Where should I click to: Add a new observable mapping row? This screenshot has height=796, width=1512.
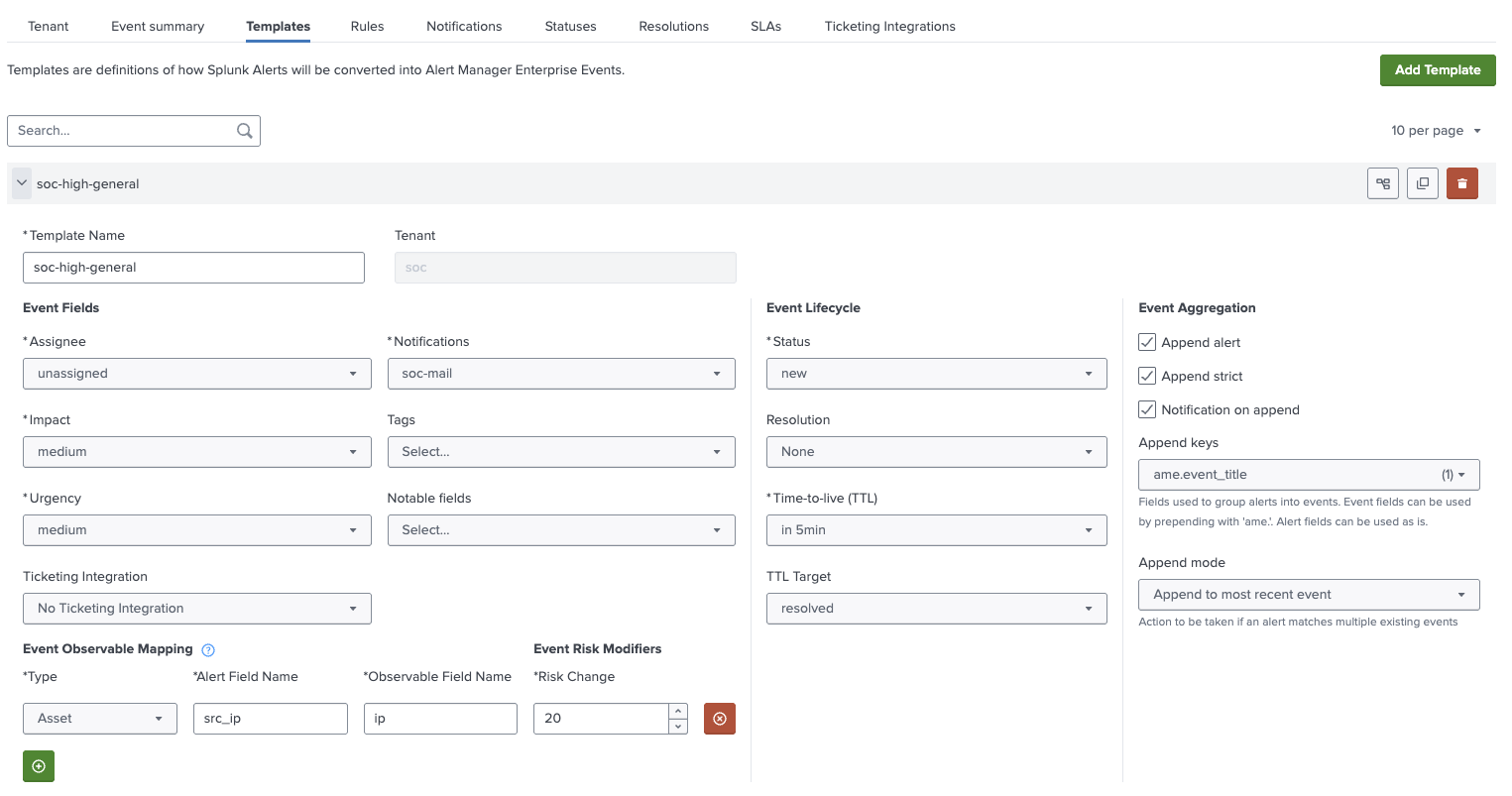(38, 765)
